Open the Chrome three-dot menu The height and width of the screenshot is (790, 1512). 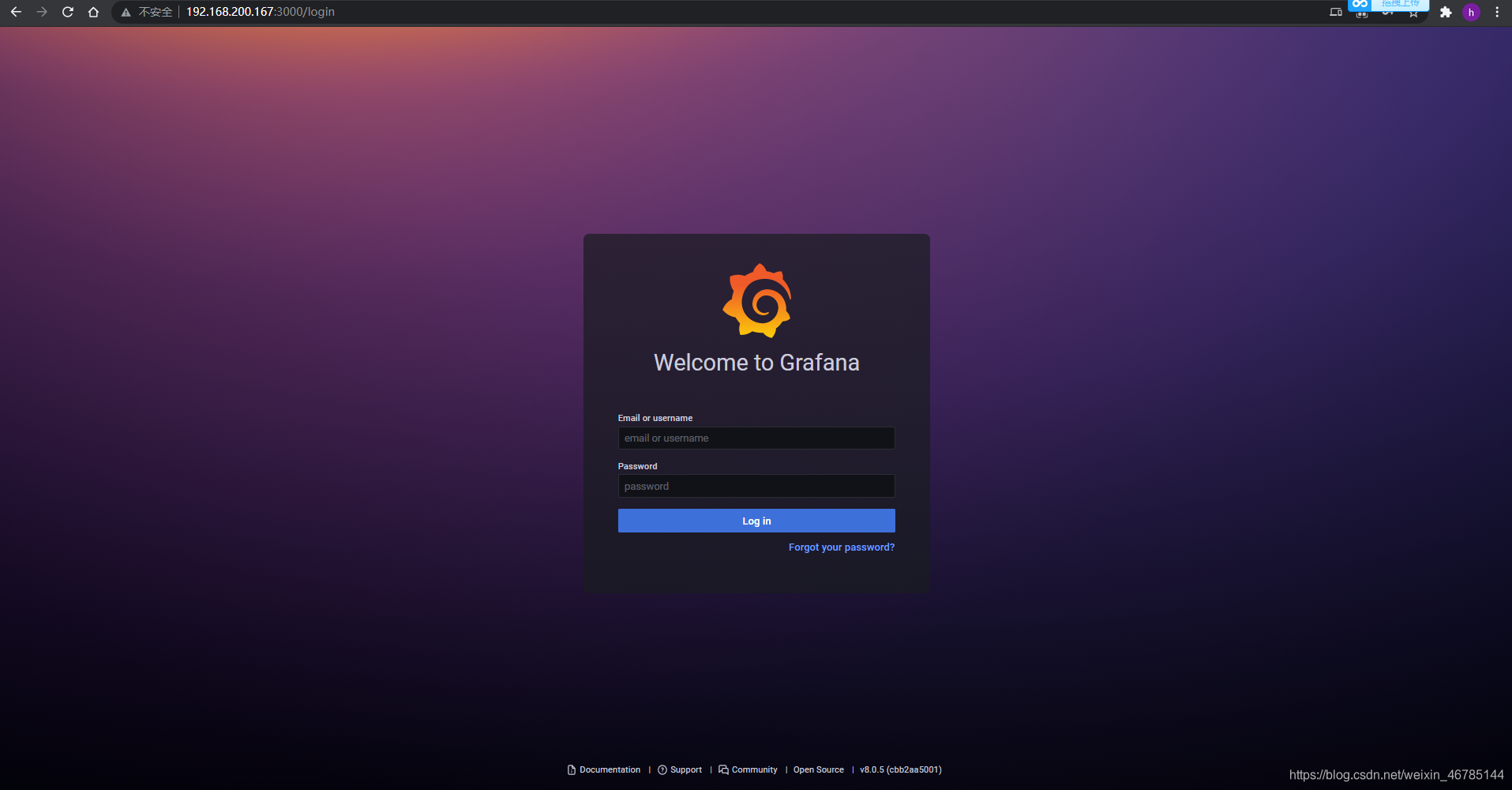pos(1497,12)
